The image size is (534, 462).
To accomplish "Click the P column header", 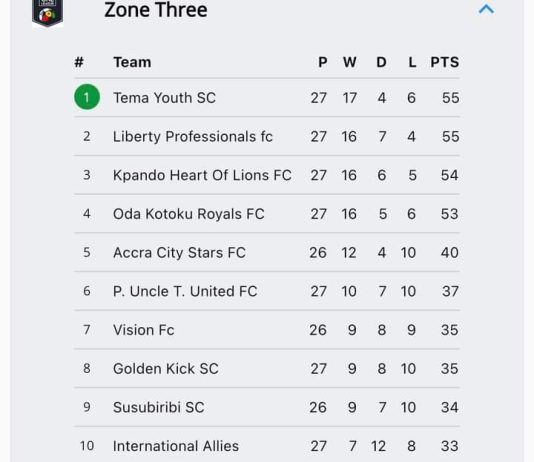I will 323,62.
